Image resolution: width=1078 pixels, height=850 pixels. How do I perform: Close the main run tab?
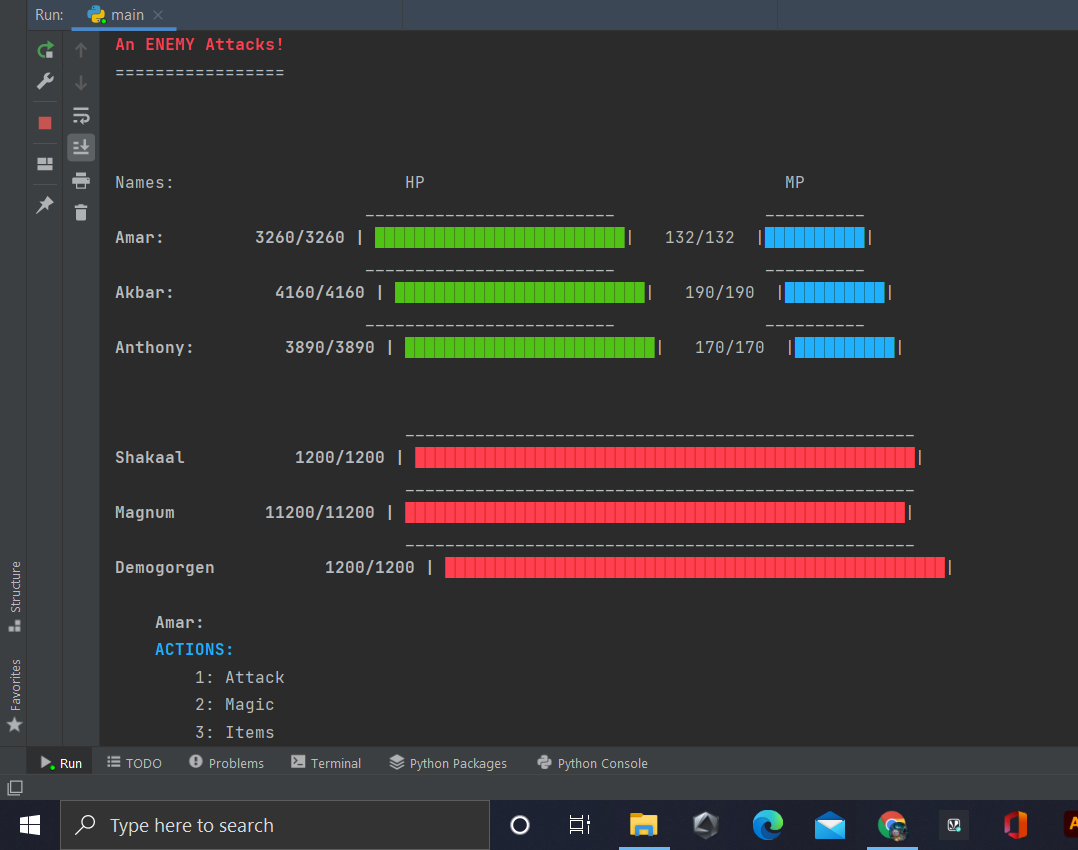point(158,14)
